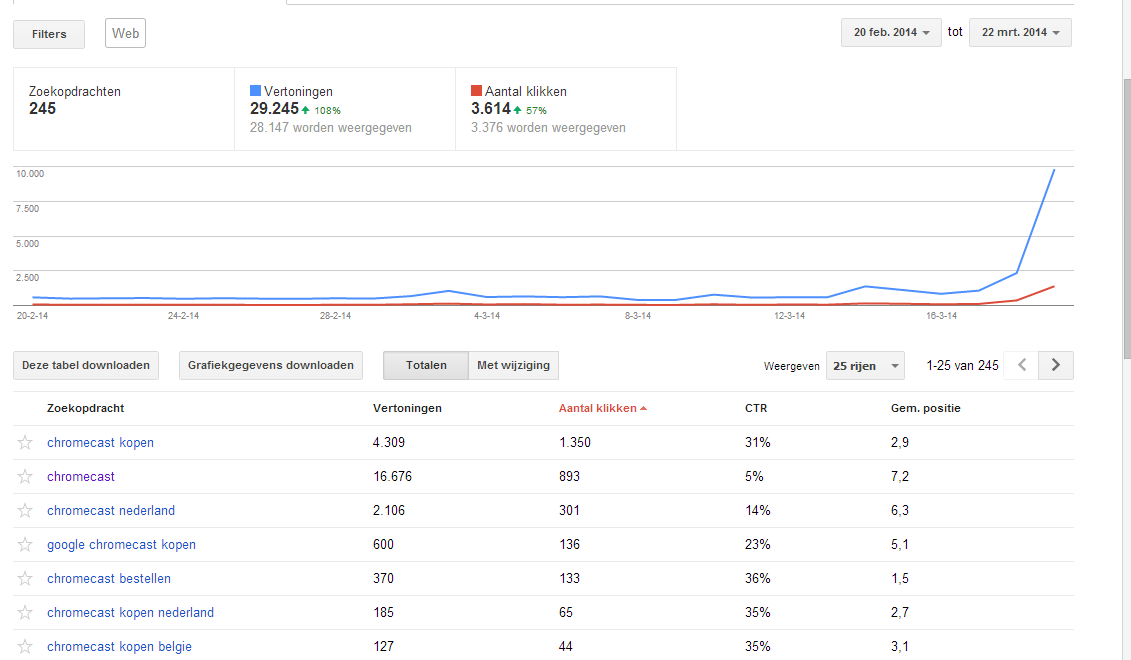Screen dimensions: 1131x660
Task: Click clicks value 893
Action: (569, 476)
